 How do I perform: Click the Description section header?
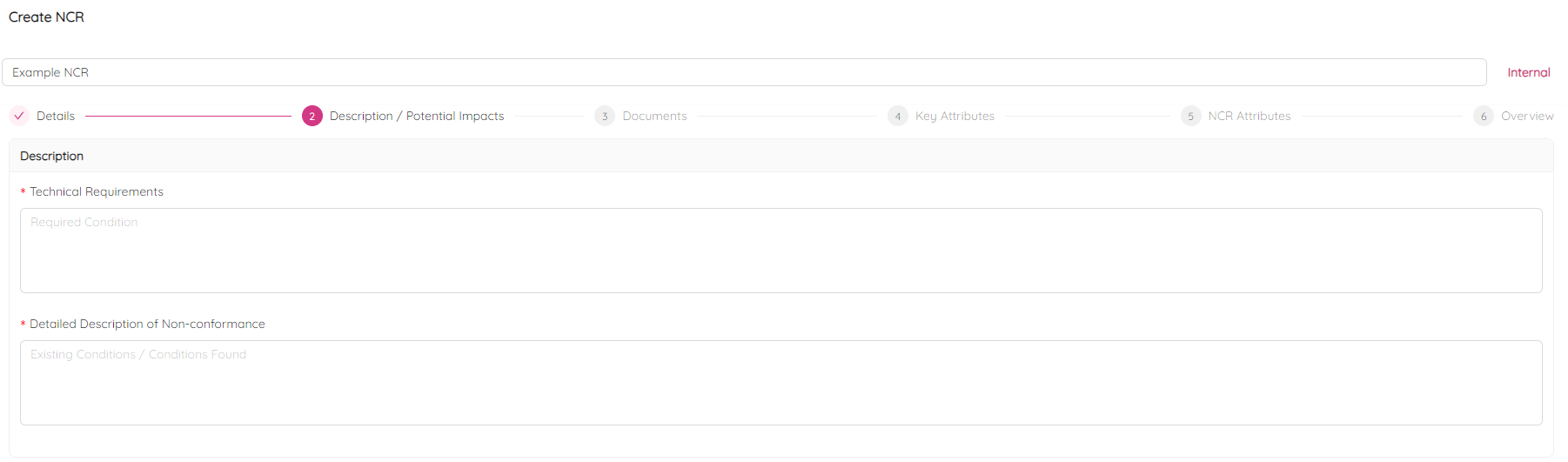pos(52,156)
